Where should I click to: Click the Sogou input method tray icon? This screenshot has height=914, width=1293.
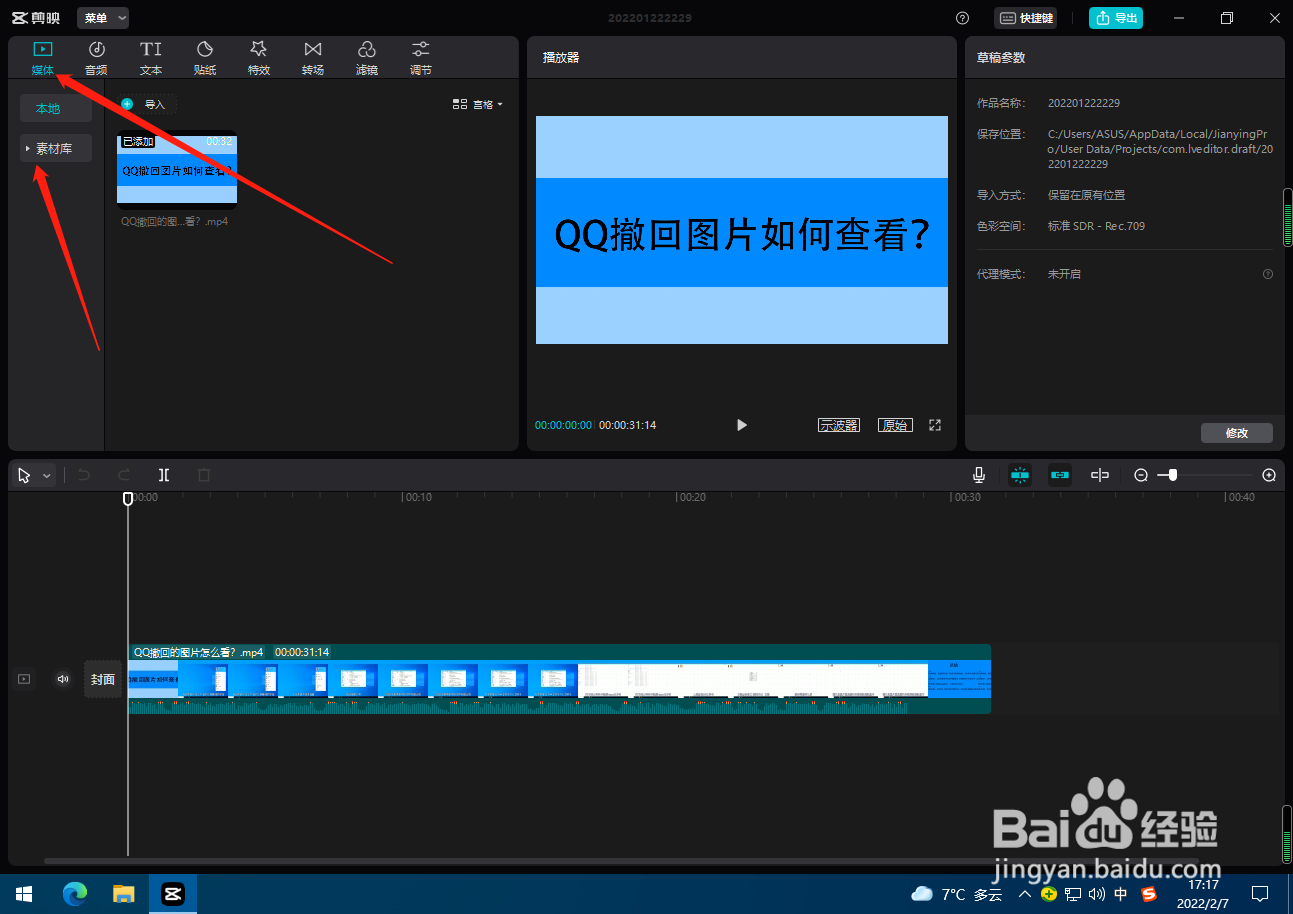[1148, 894]
